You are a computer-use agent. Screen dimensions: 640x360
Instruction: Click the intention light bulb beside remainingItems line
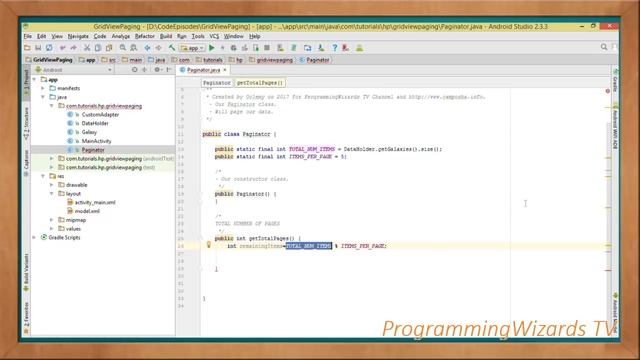(209, 245)
